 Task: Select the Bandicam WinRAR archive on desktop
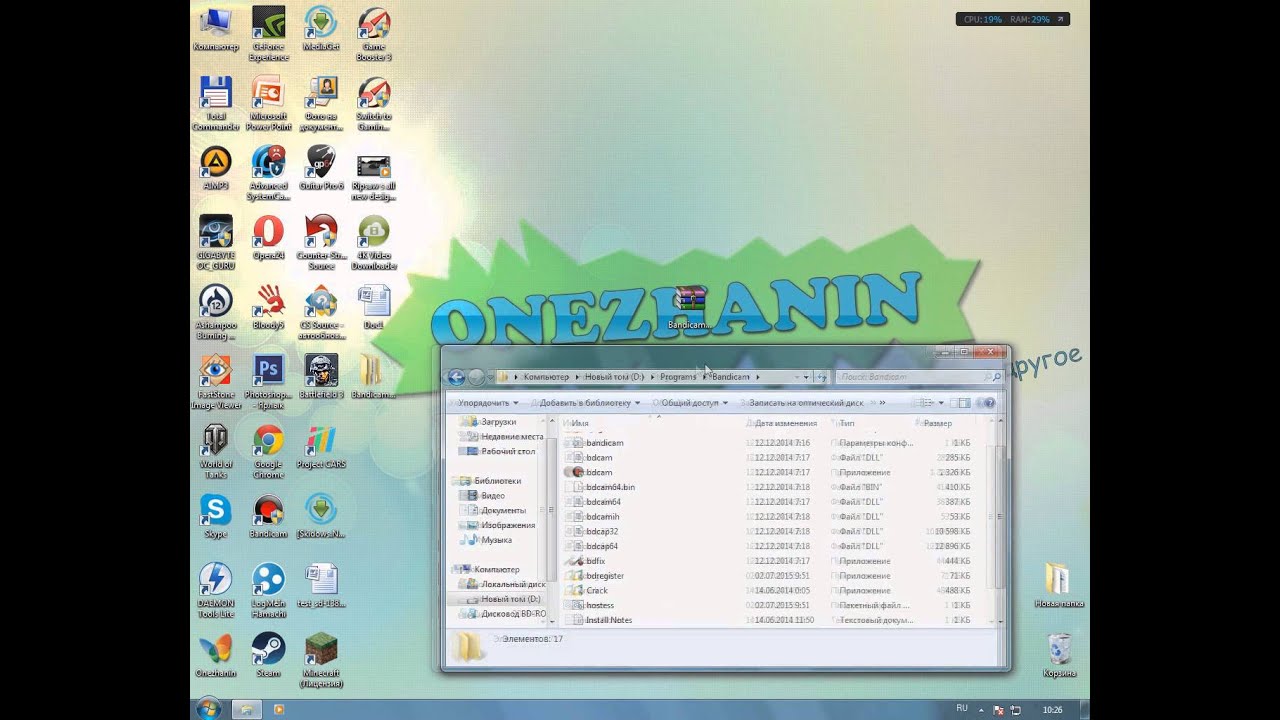(689, 307)
